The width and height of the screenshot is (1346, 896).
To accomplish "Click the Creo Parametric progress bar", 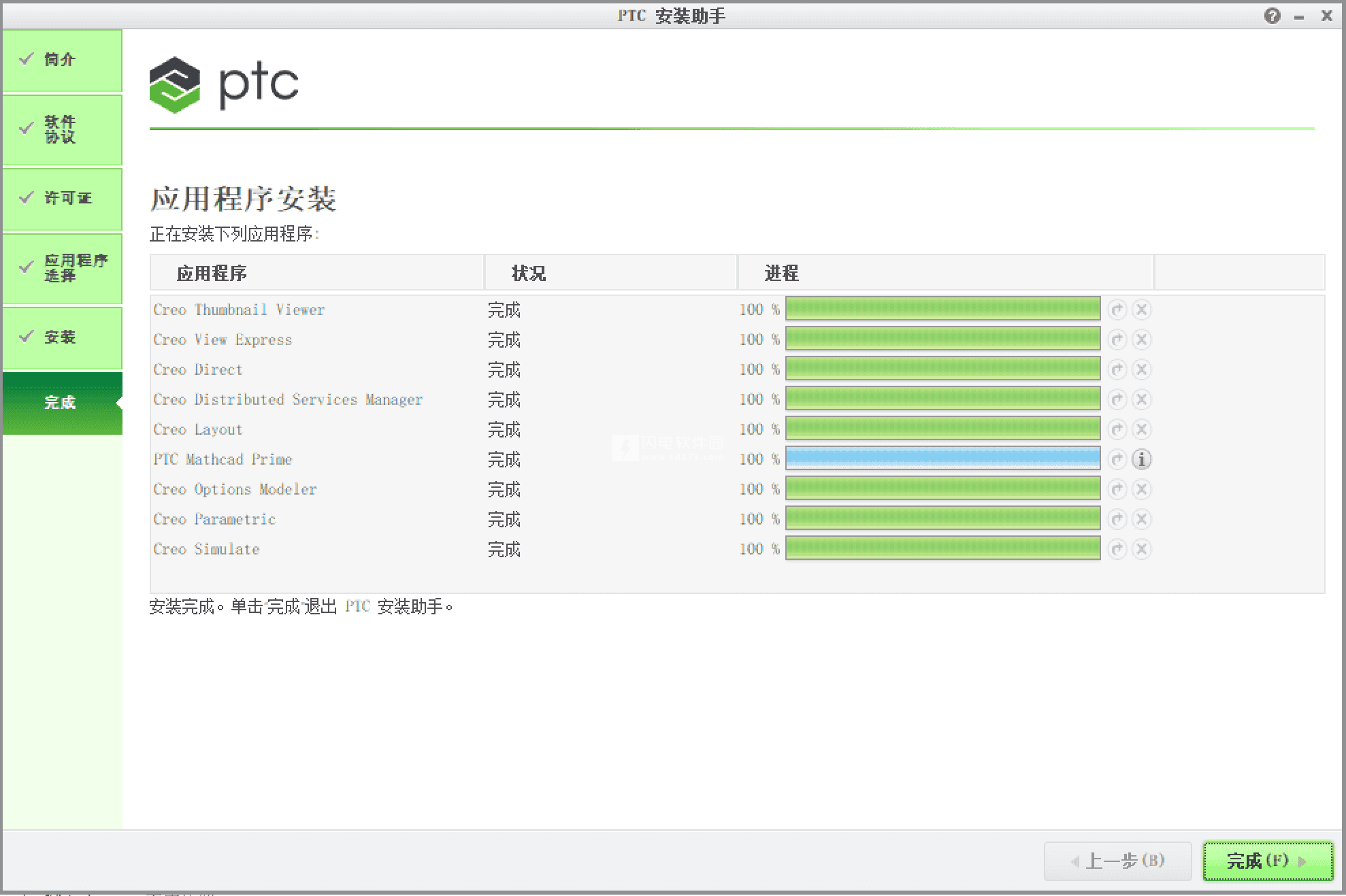I will pos(942,518).
